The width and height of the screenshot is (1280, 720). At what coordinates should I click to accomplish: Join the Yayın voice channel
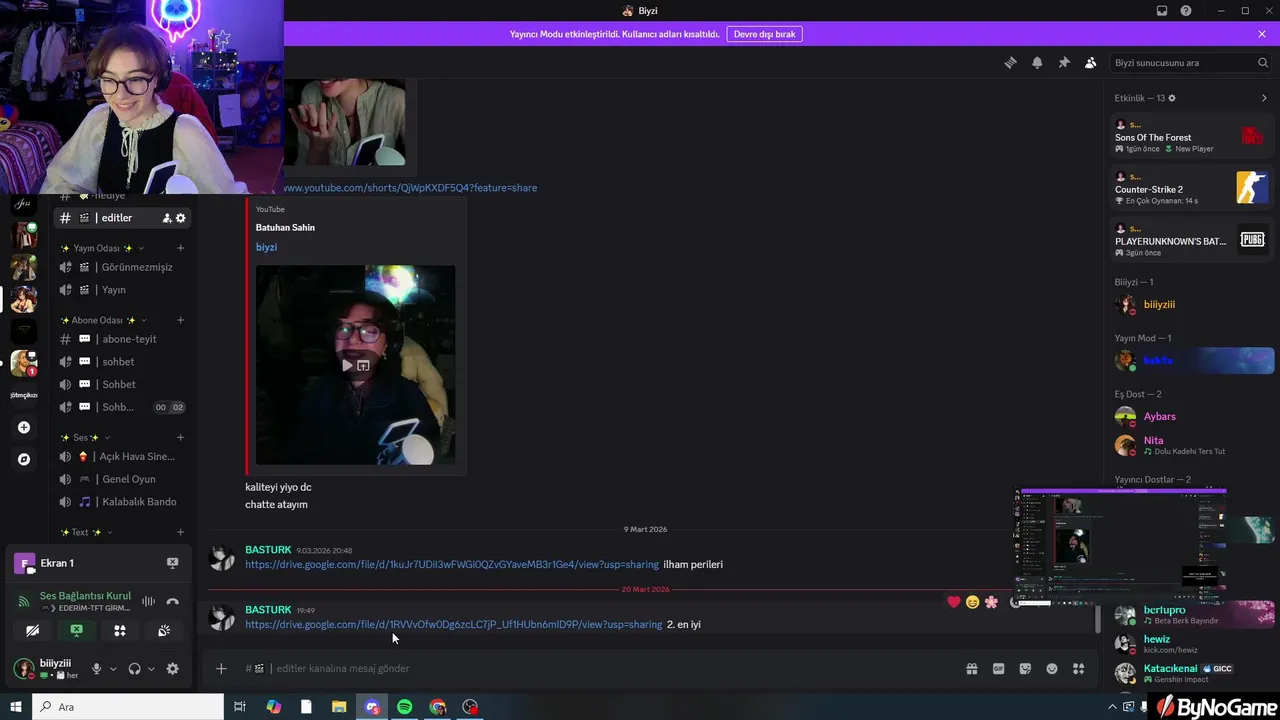pyautogui.click(x=122, y=290)
